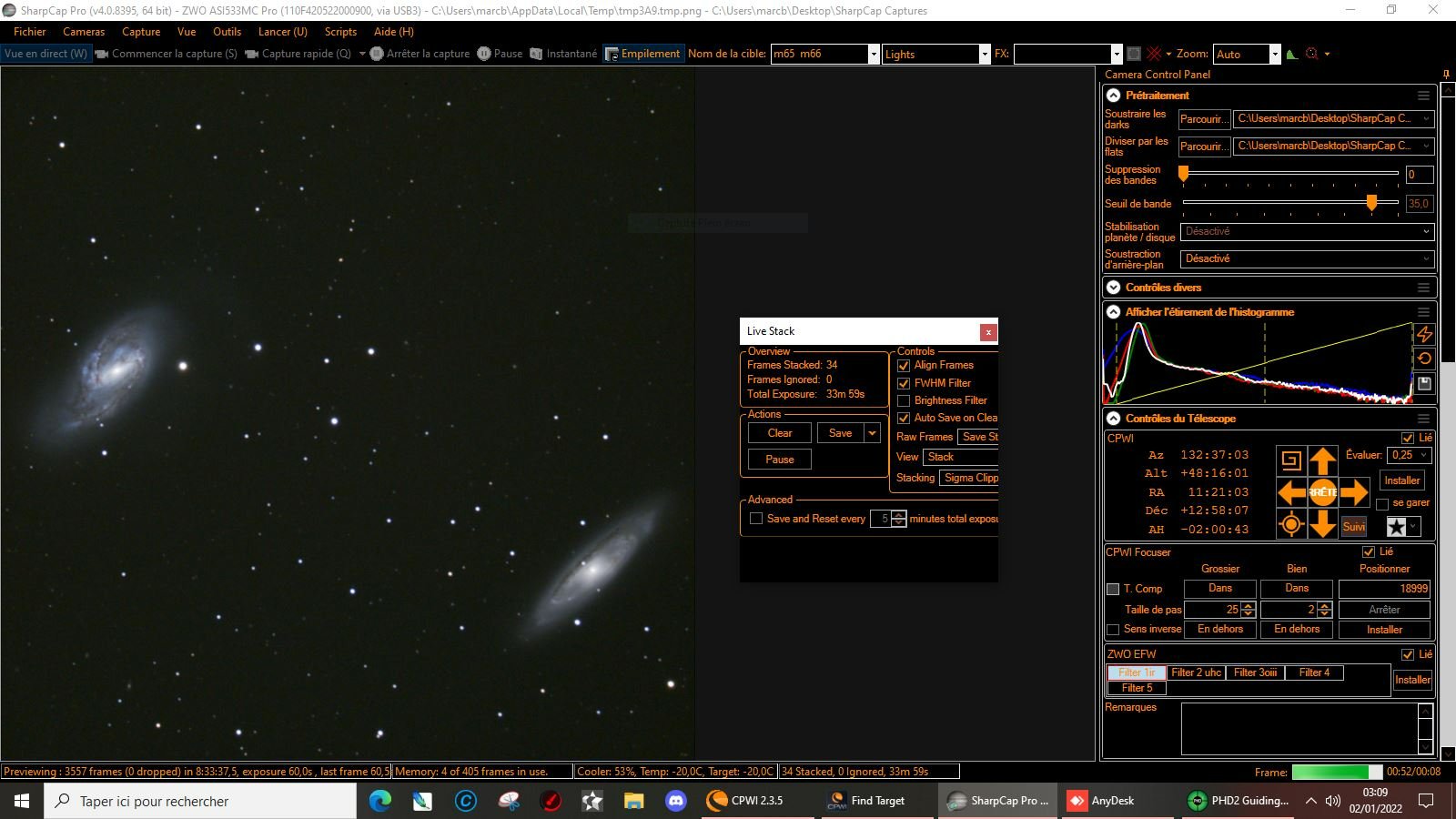Screen dimensions: 1456x819
Task: Click Clear in Live Stack actions
Action: [x=780, y=433]
